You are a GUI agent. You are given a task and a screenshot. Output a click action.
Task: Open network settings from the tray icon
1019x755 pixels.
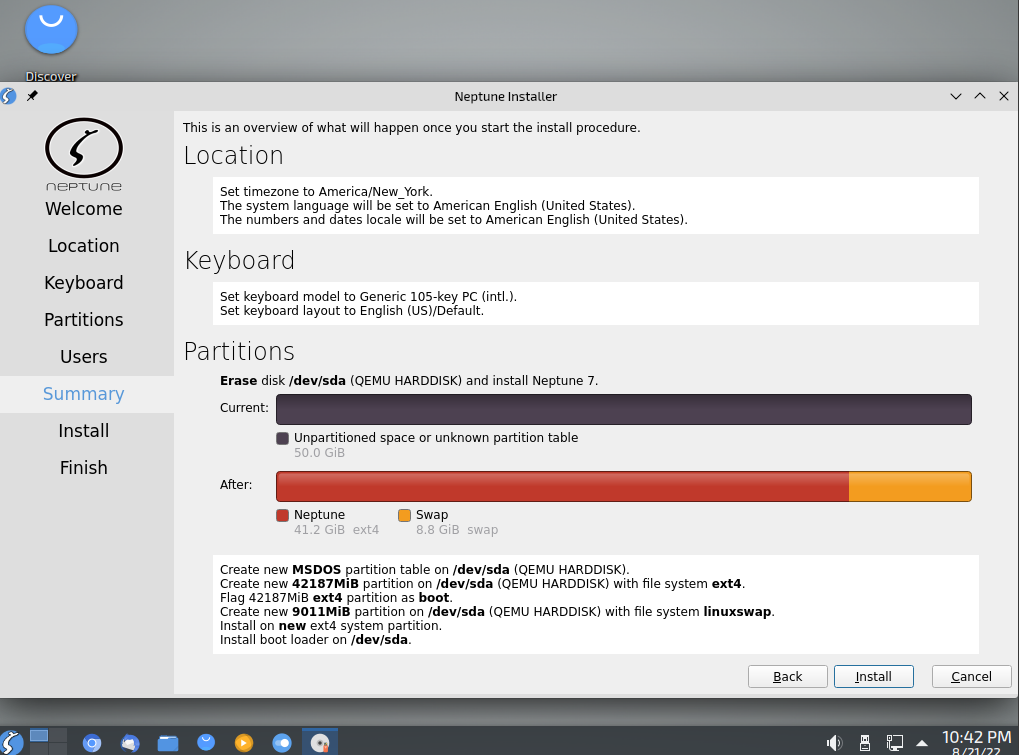[893, 742]
